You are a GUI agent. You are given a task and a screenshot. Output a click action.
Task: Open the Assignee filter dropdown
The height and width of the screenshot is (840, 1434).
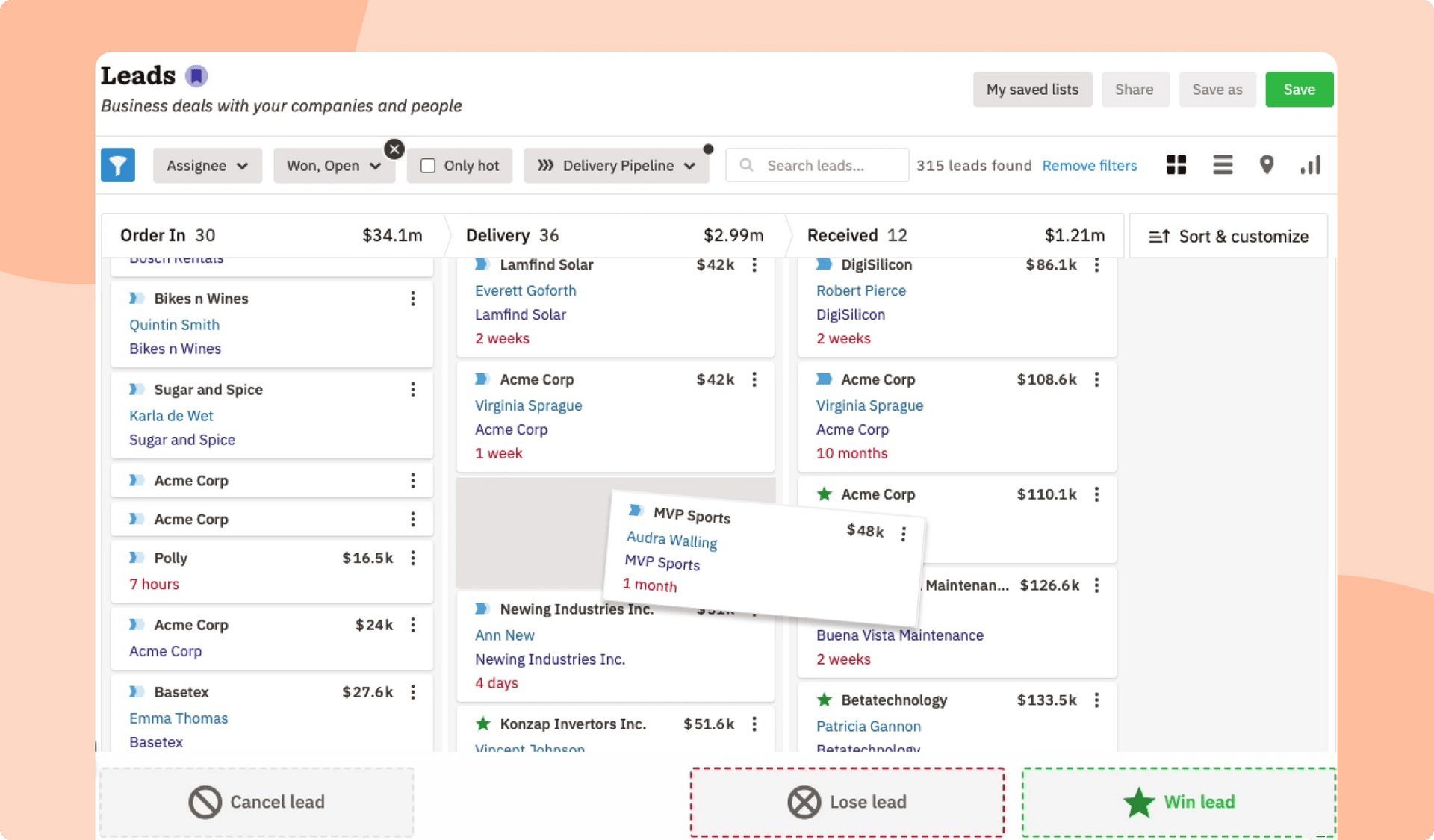tap(208, 165)
